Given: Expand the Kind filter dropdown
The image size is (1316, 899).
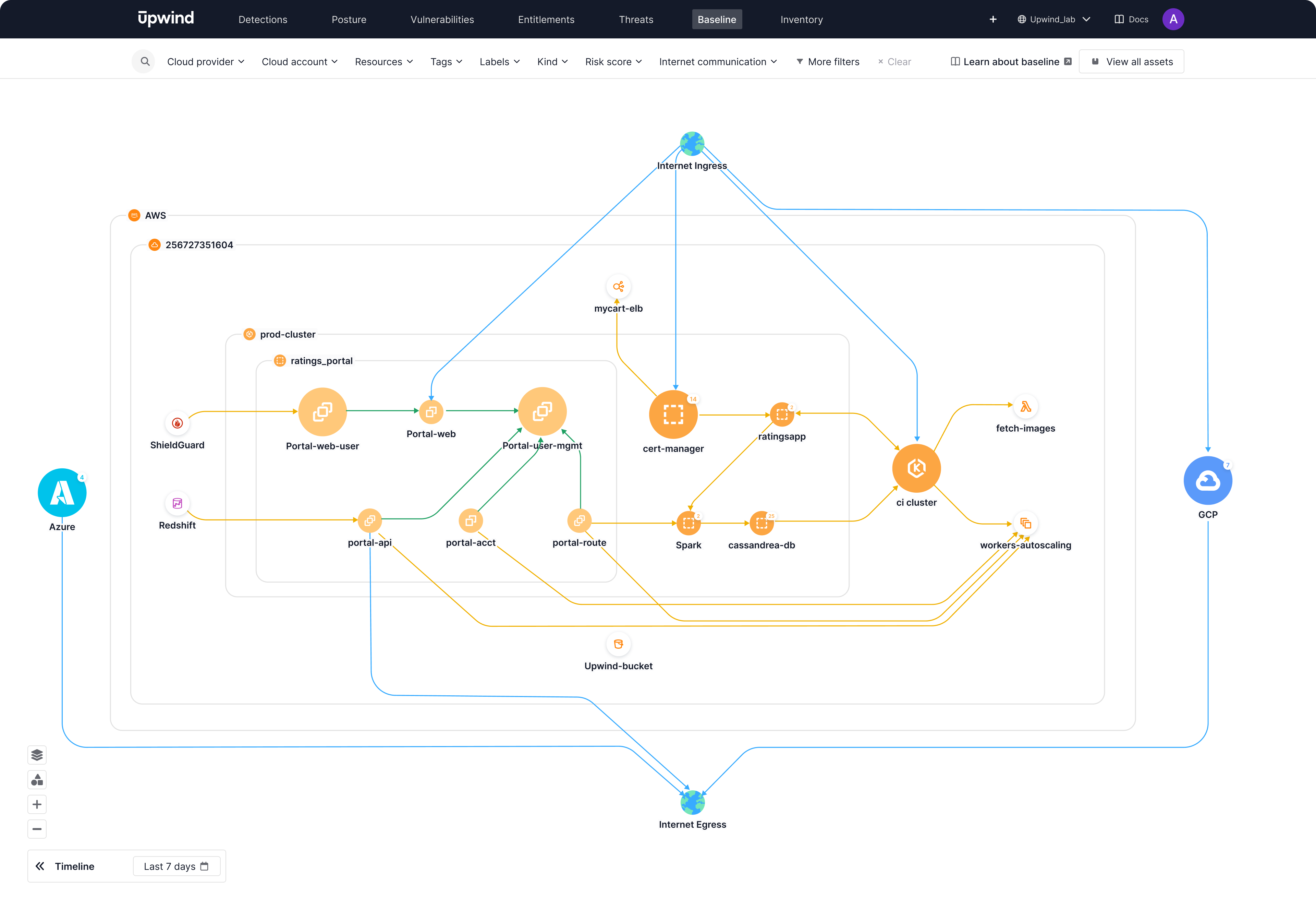Looking at the screenshot, I should point(553,61).
